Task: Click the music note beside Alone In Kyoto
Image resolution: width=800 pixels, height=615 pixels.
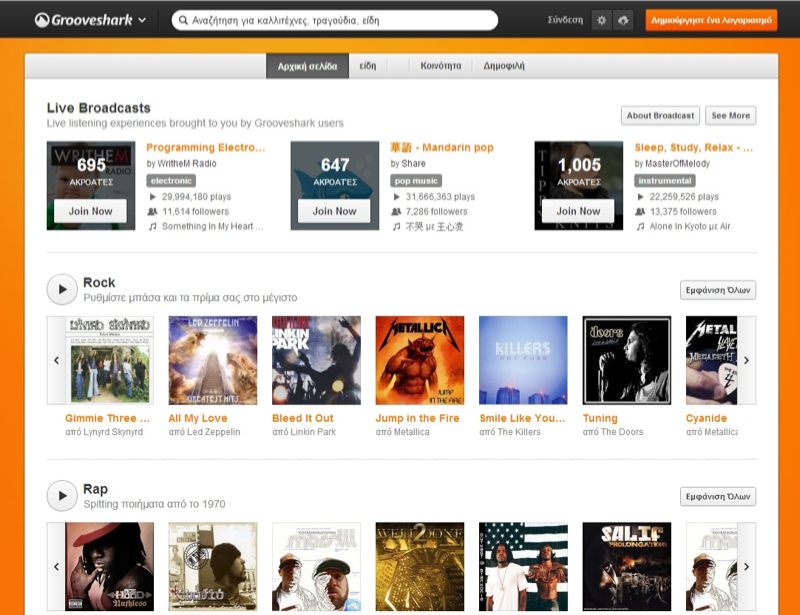Action: coord(640,226)
